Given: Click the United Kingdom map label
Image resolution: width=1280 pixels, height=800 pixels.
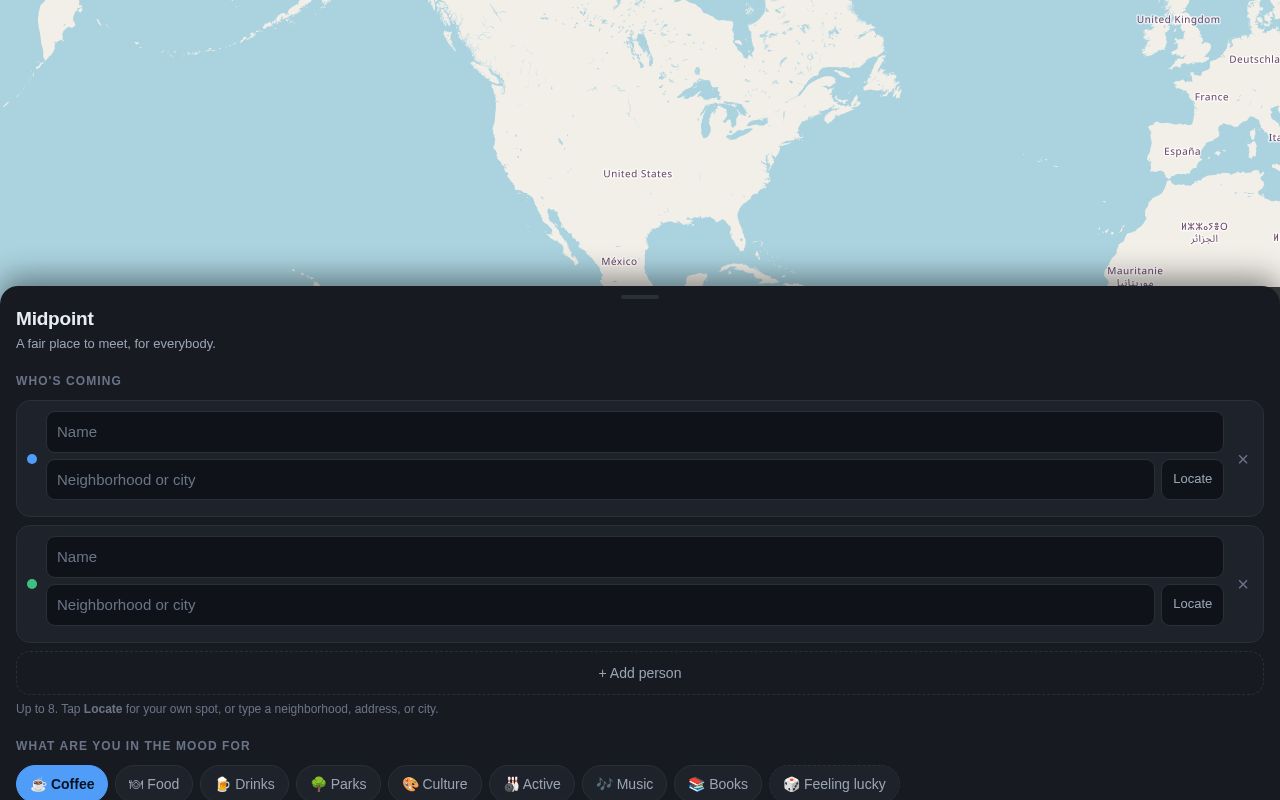Looking at the screenshot, I should pos(1178,19).
